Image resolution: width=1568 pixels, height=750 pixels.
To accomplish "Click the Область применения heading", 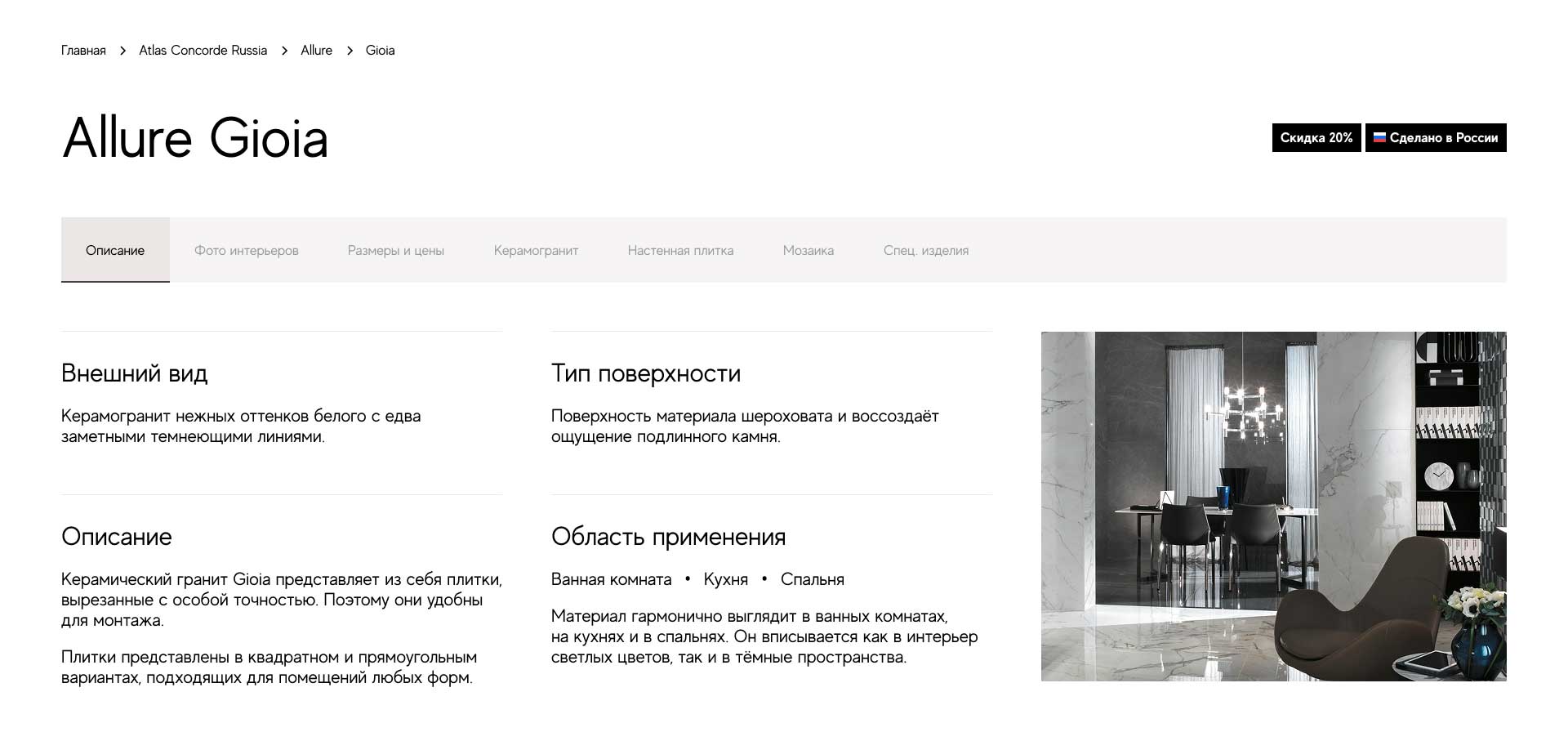I will point(668,537).
